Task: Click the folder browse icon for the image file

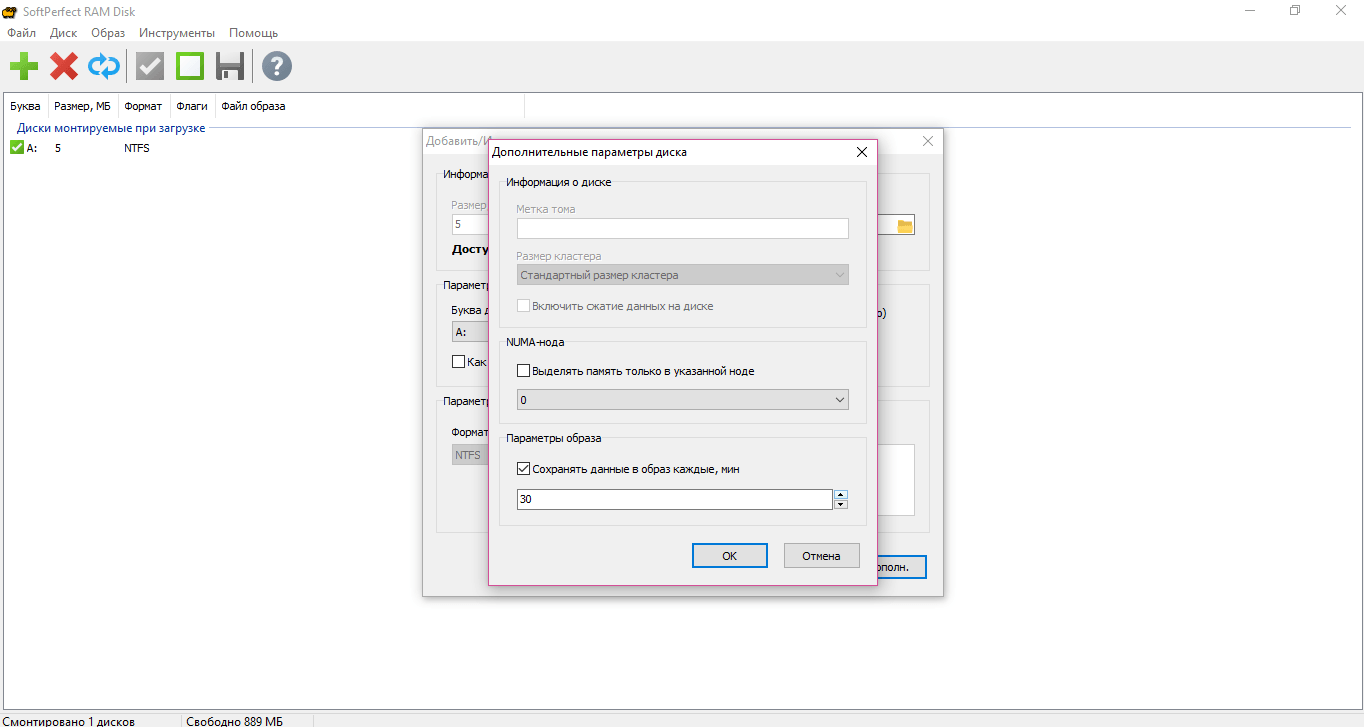Action: pos(905,226)
